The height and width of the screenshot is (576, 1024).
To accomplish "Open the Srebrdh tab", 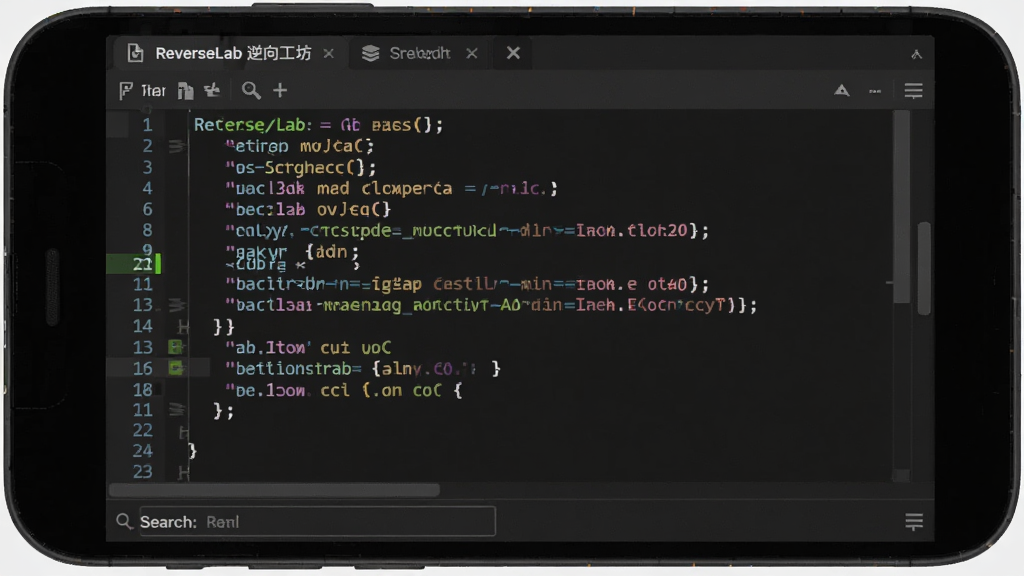I will click(x=419, y=54).
